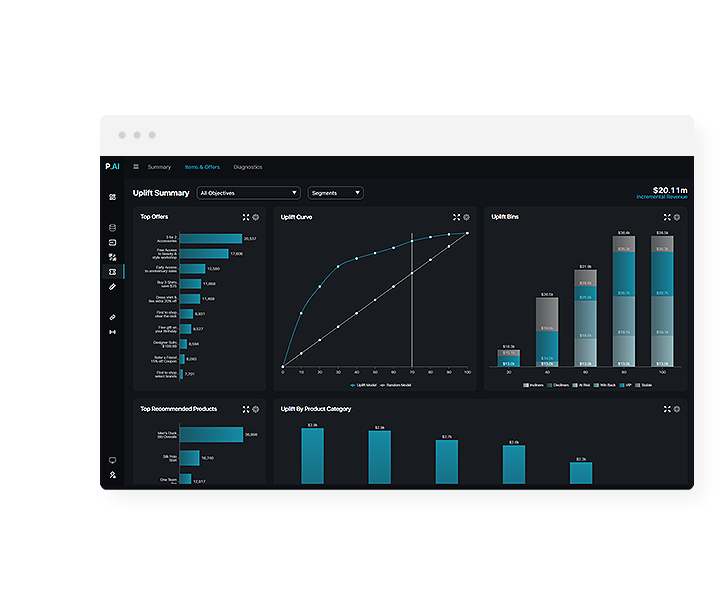
Task: Open Uplift Bins settings gear
Action: point(677,217)
